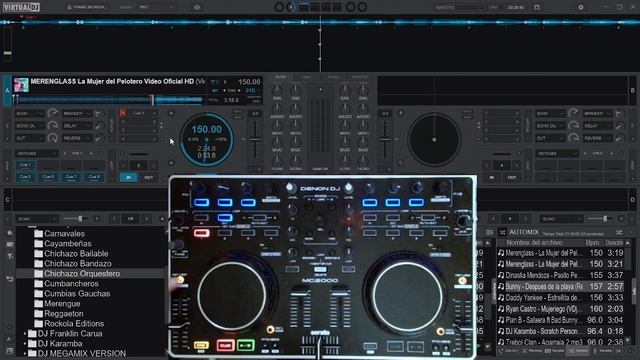The image size is (640, 360).
Task: Select deck B letter tab
Action: [x=633, y=90]
